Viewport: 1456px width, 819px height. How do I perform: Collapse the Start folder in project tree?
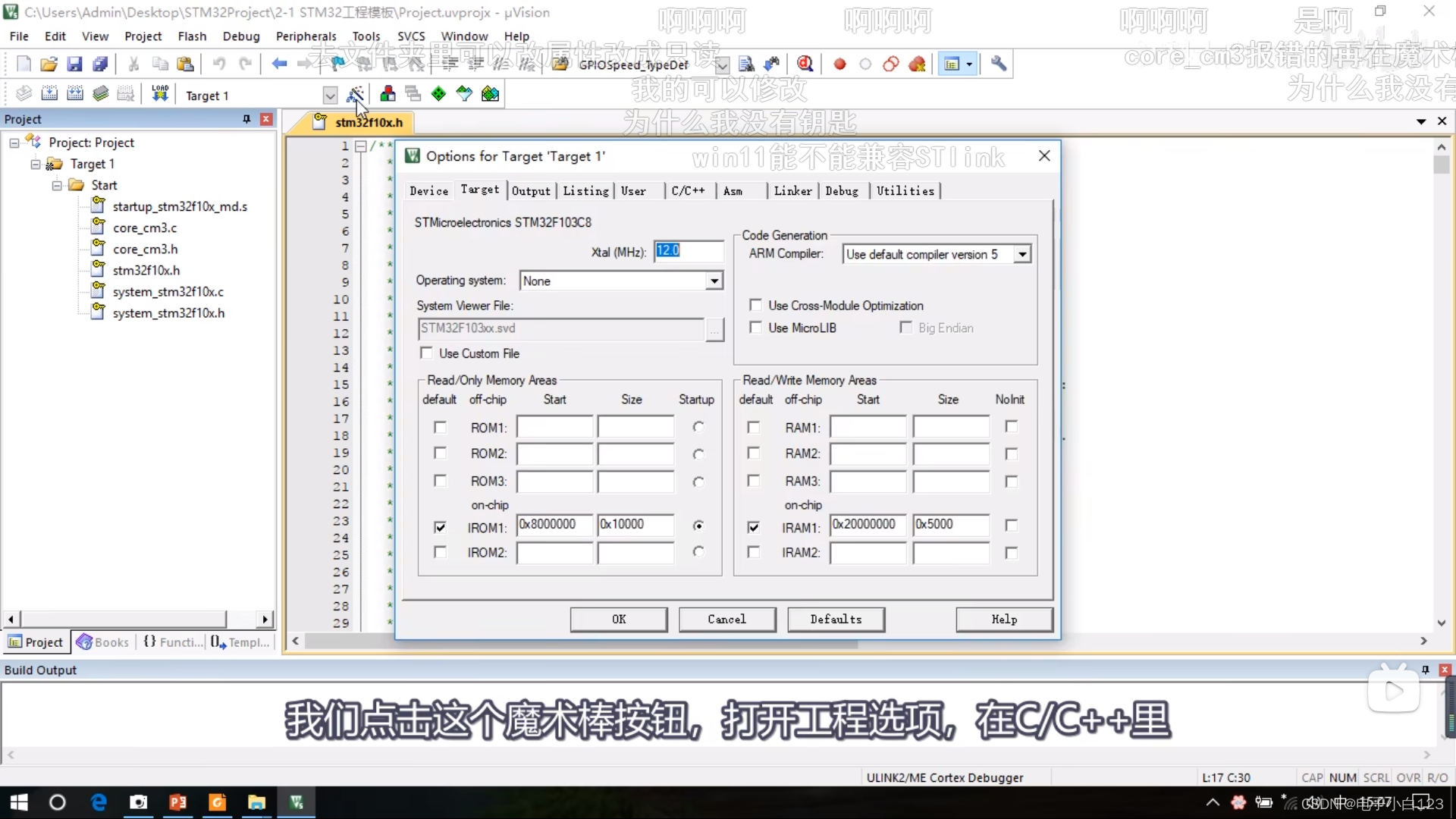(x=57, y=185)
